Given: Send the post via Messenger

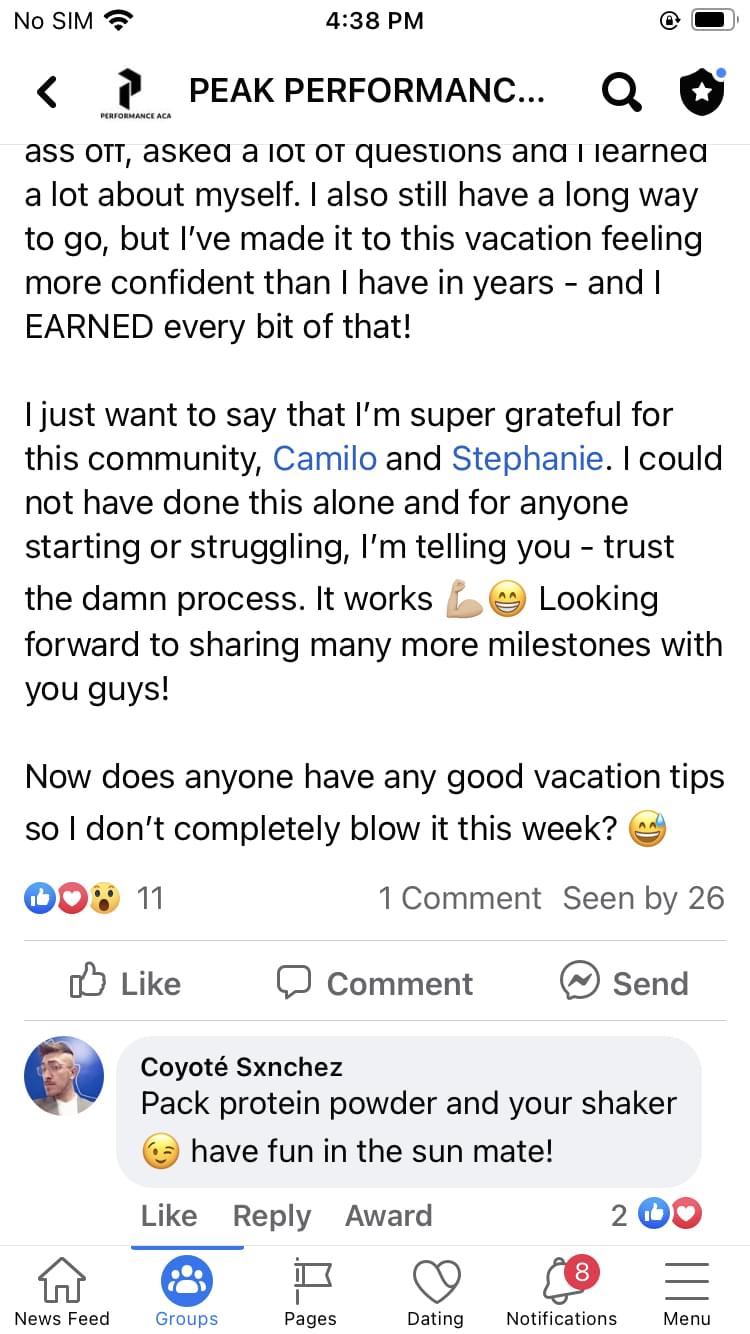Looking at the screenshot, I should coord(624,983).
